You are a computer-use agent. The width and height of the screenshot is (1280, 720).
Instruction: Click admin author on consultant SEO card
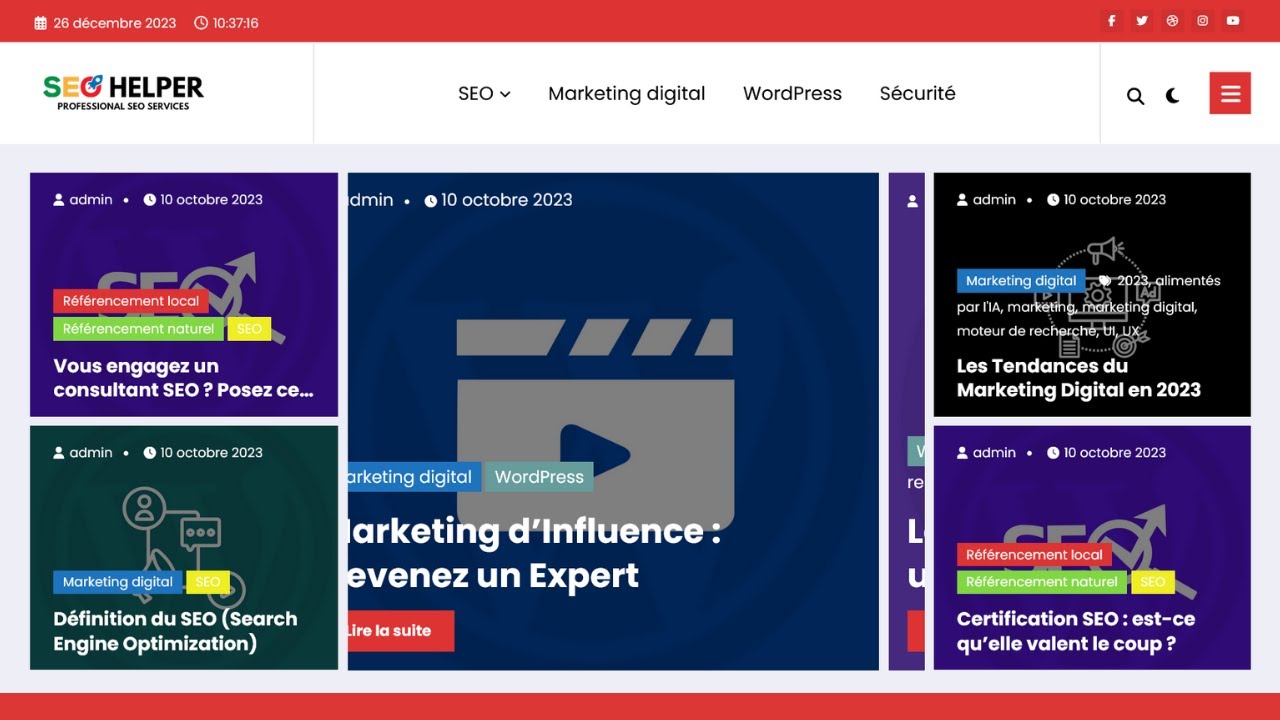[83, 200]
